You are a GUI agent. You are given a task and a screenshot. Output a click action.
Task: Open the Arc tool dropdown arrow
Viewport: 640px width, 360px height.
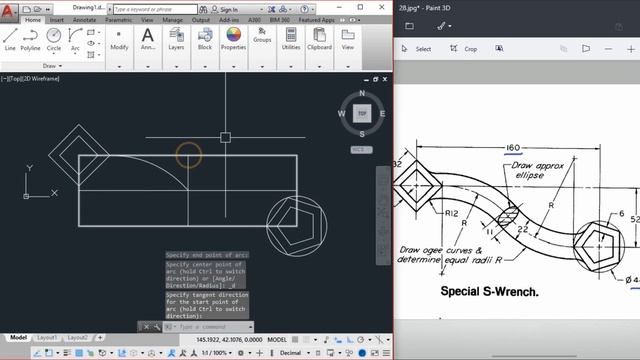point(75,54)
